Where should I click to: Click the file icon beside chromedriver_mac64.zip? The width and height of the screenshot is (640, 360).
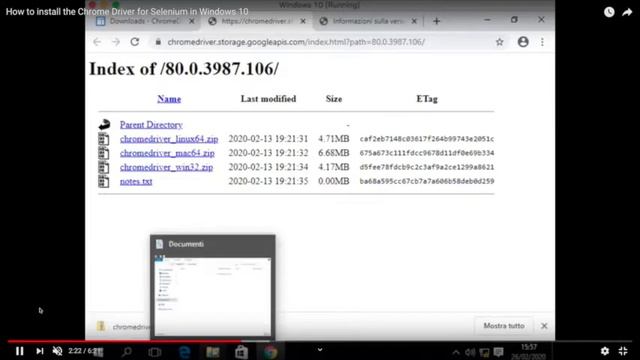point(104,153)
